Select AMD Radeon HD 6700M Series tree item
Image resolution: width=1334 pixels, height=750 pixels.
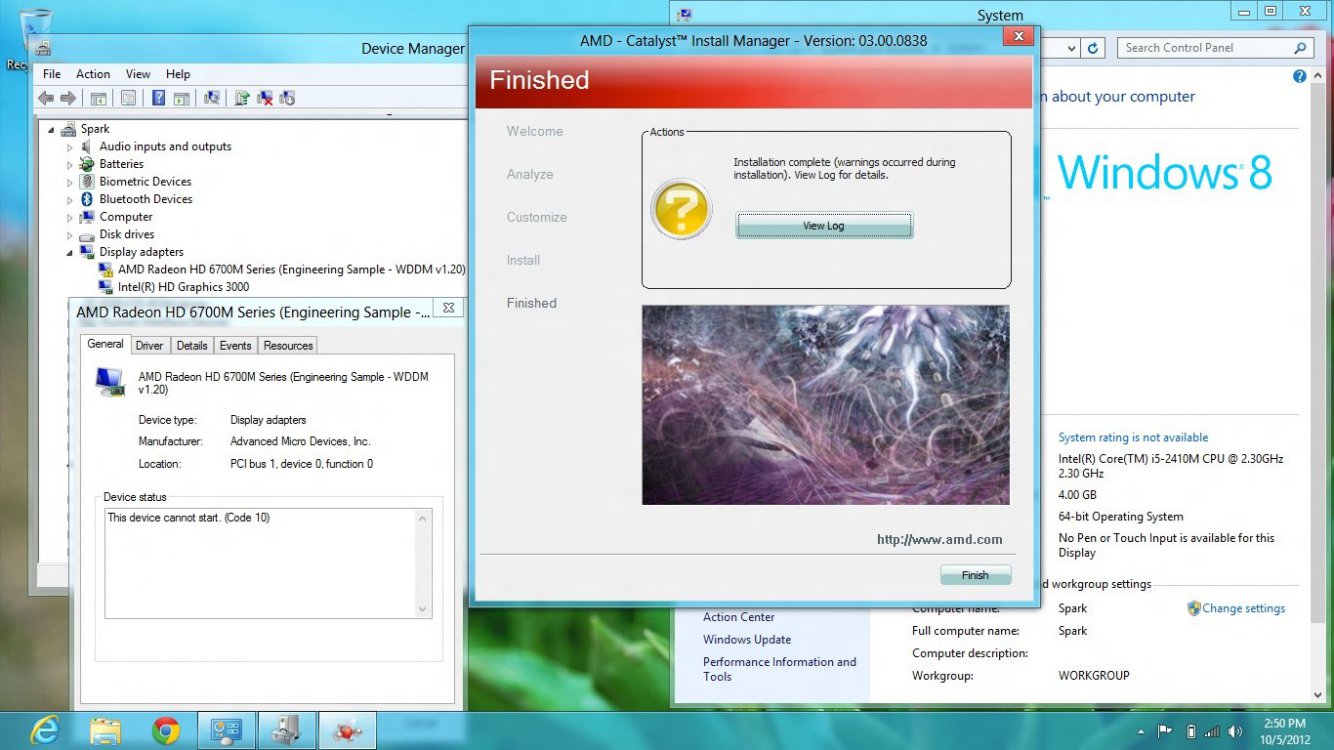291,270
